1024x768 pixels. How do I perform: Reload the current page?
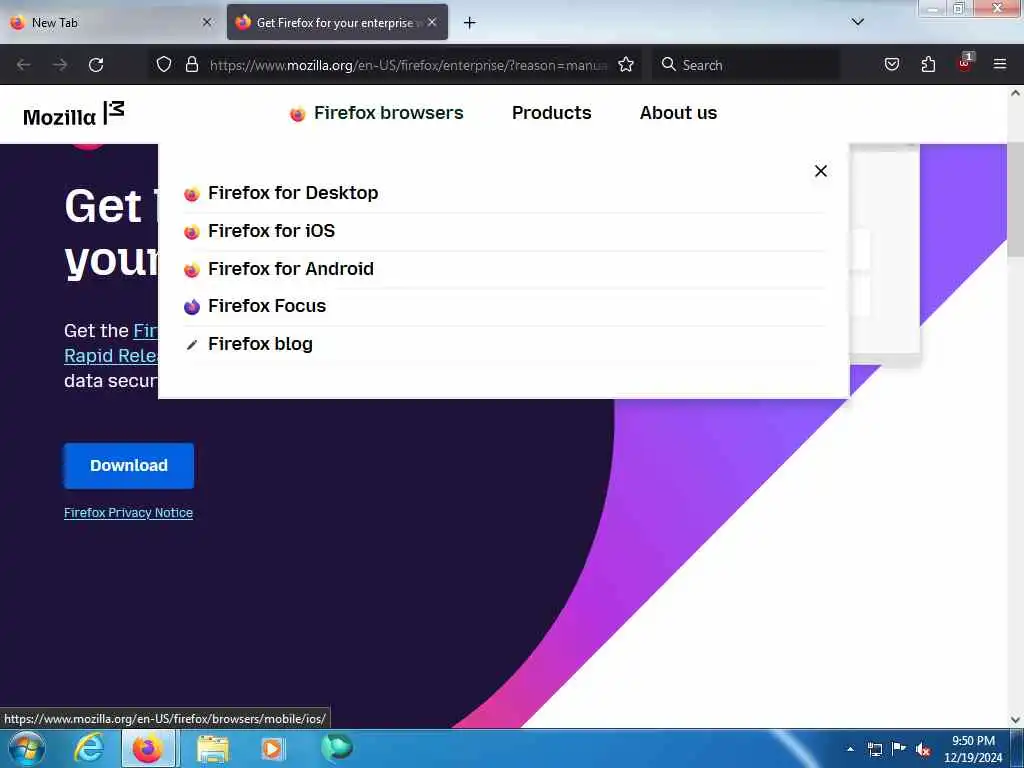96,65
